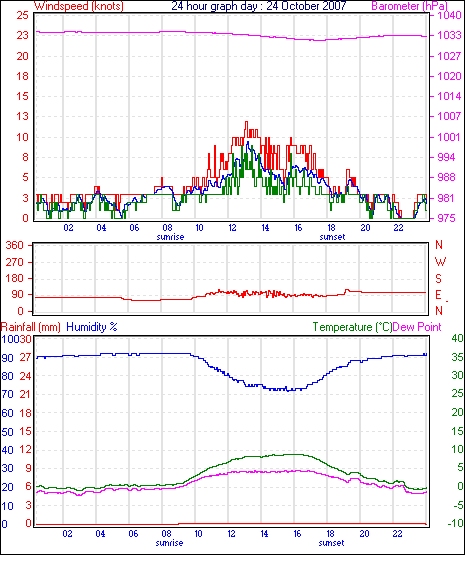
Task: Click the E compass letter on direction graph
Action: (x=438, y=295)
